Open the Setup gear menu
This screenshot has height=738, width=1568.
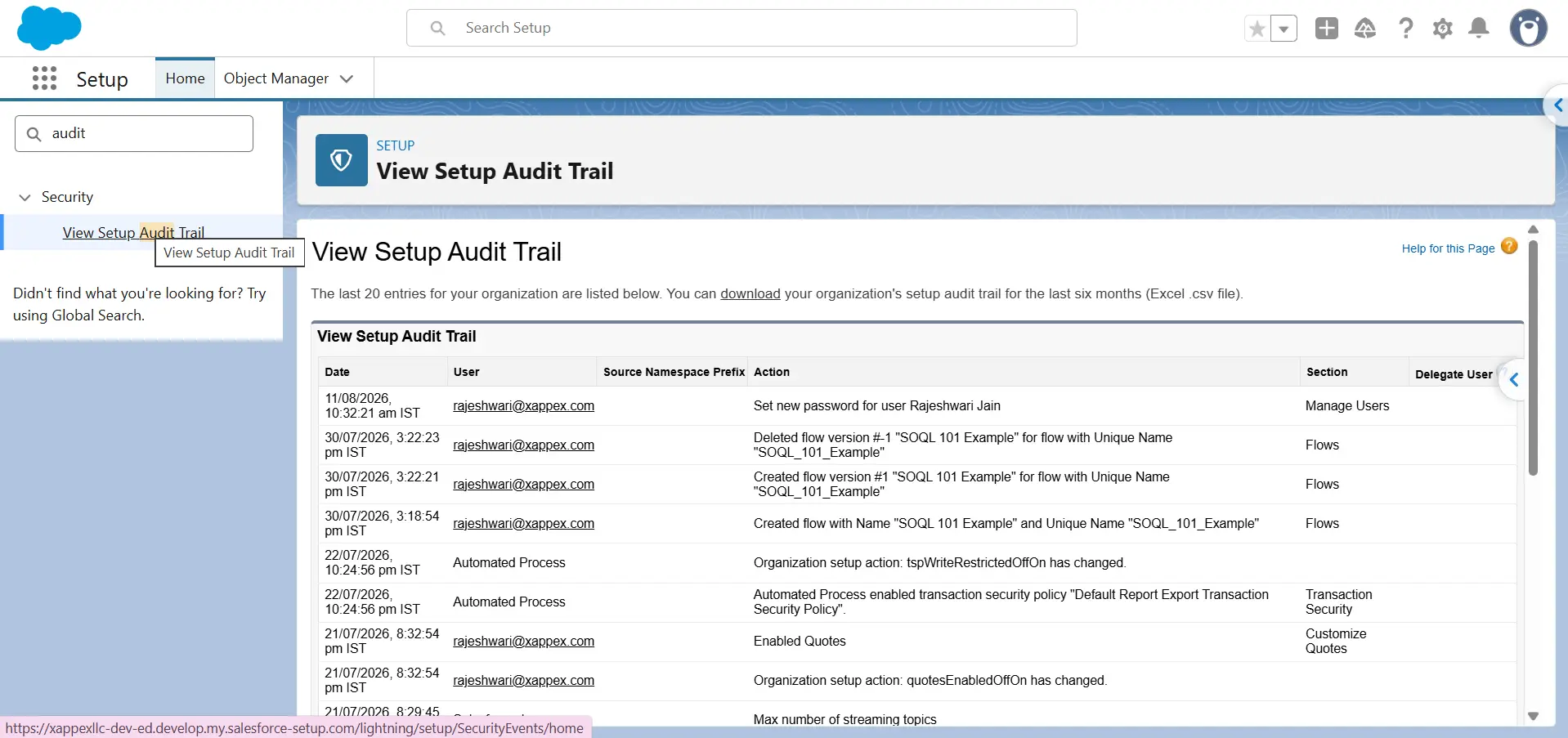[1443, 29]
